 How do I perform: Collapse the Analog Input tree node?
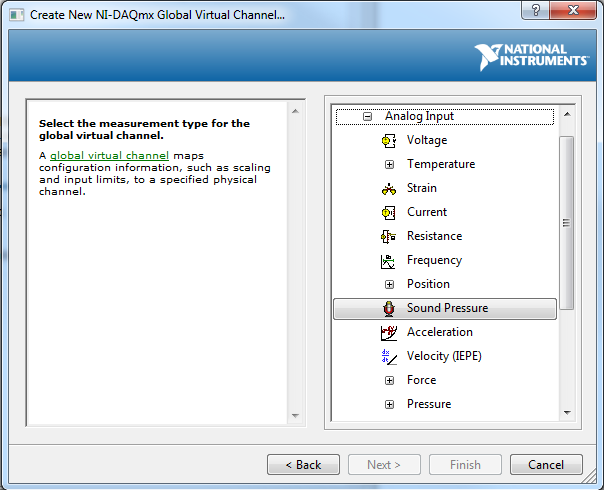pos(367,116)
